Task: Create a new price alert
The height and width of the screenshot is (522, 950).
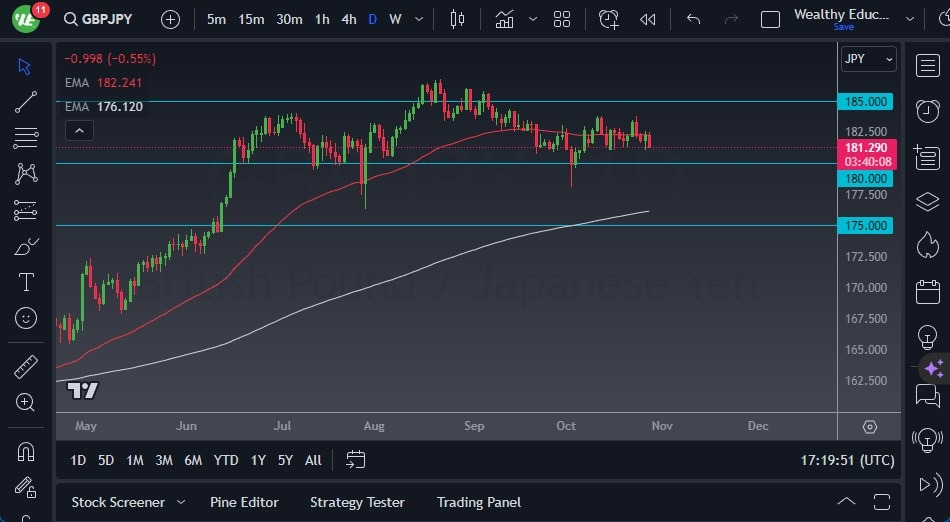Action: pyautogui.click(x=608, y=19)
